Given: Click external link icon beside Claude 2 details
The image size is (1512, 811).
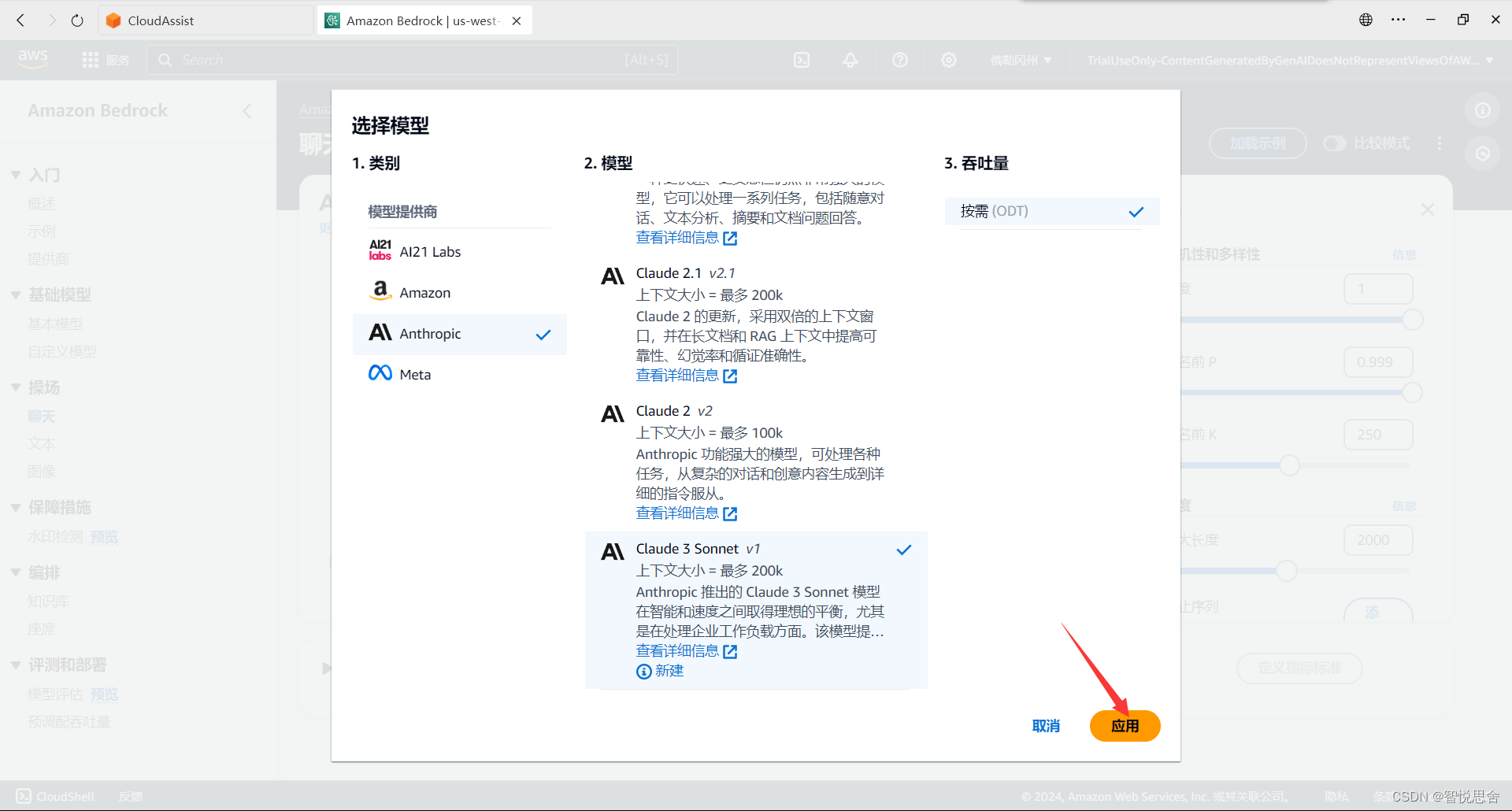Looking at the screenshot, I should pos(730,514).
